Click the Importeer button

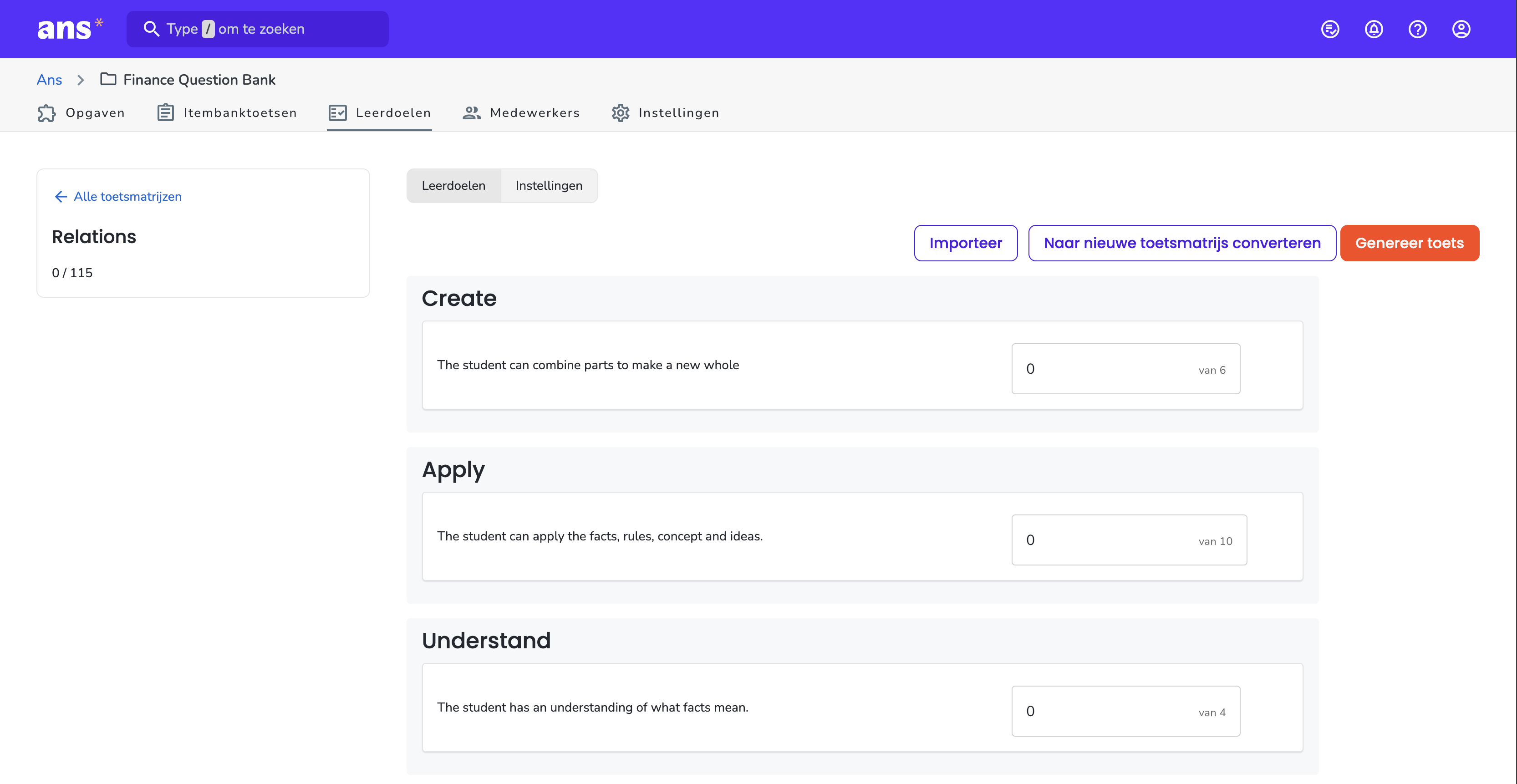tap(965, 243)
